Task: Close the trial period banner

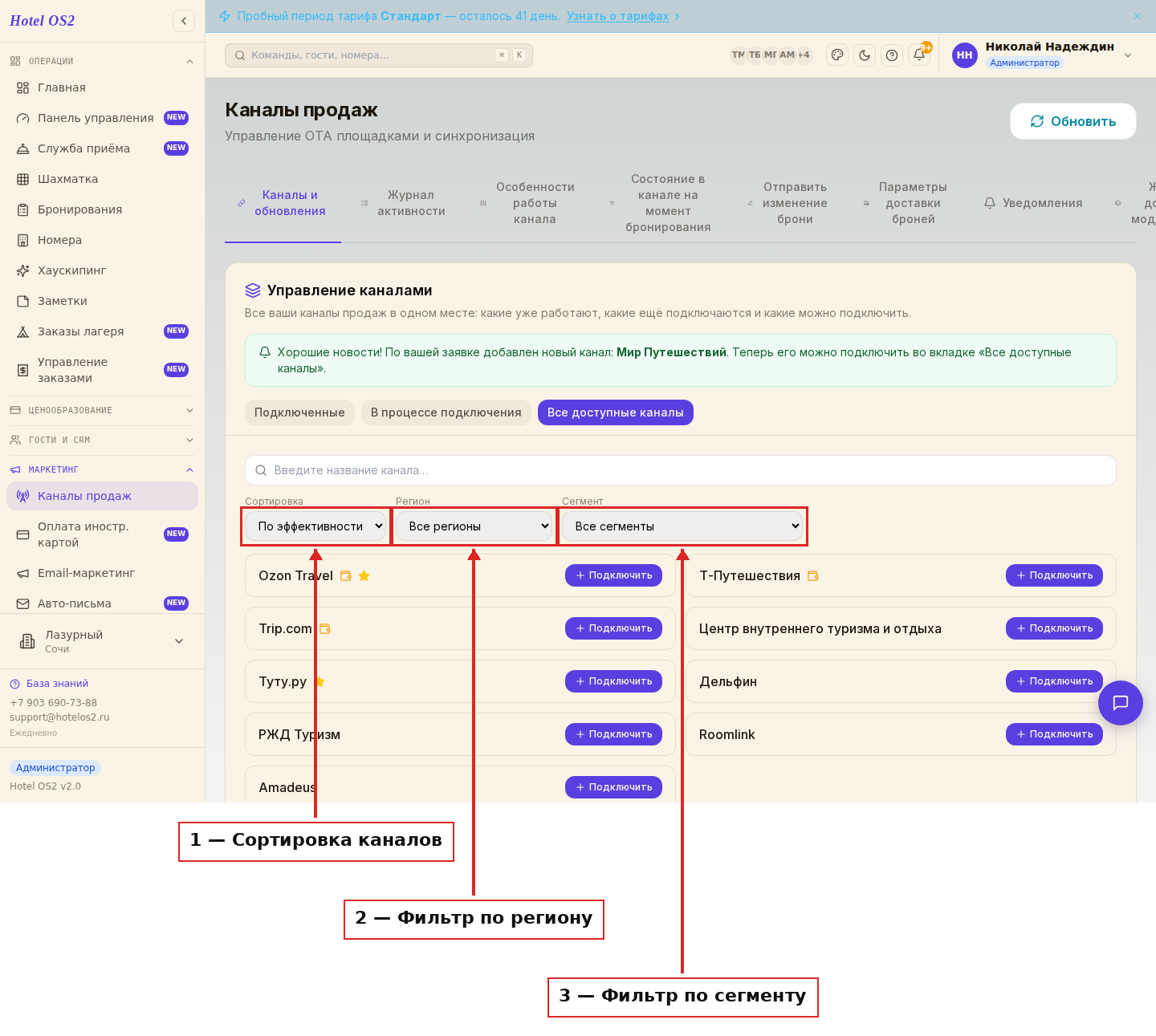Action: click(x=1138, y=16)
